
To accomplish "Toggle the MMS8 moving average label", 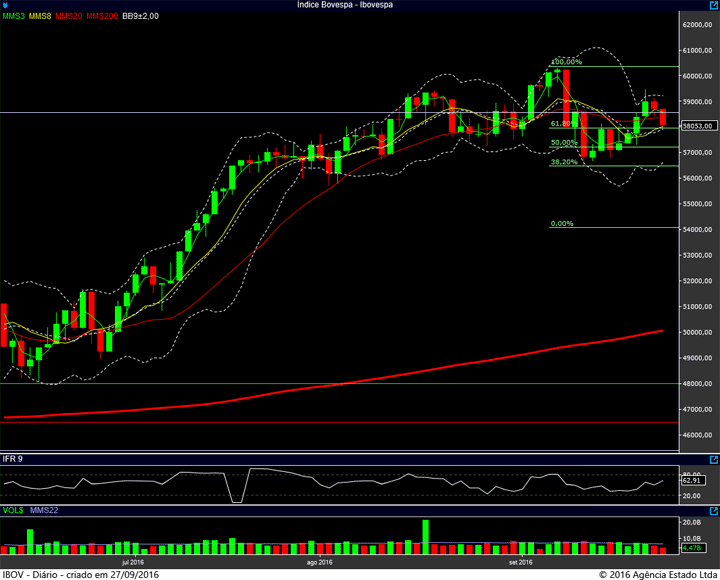I will [x=40, y=16].
